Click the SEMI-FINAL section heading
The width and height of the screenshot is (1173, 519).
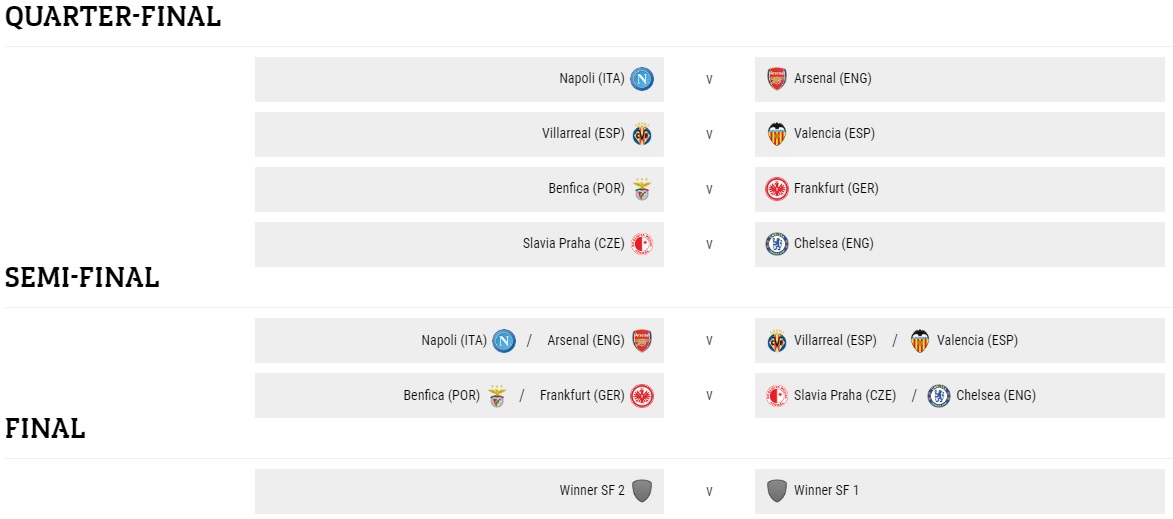point(82,278)
